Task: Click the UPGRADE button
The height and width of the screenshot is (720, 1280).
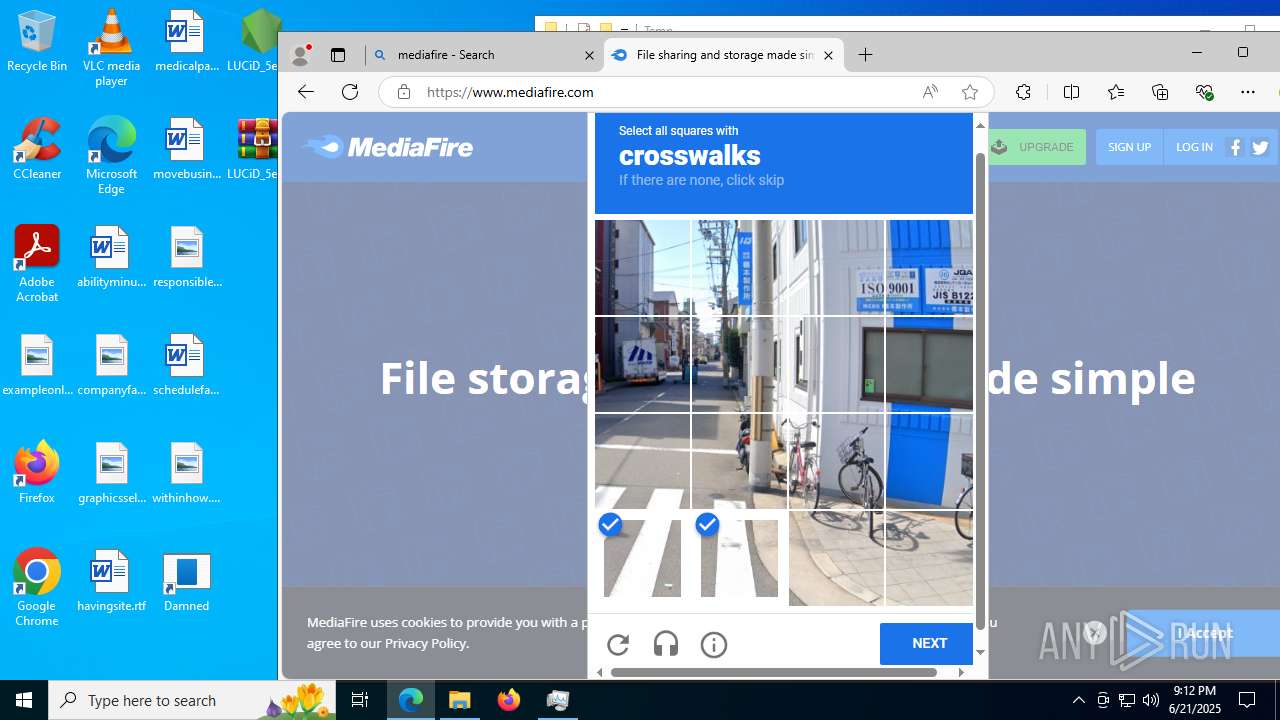Action: coord(1036,147)
